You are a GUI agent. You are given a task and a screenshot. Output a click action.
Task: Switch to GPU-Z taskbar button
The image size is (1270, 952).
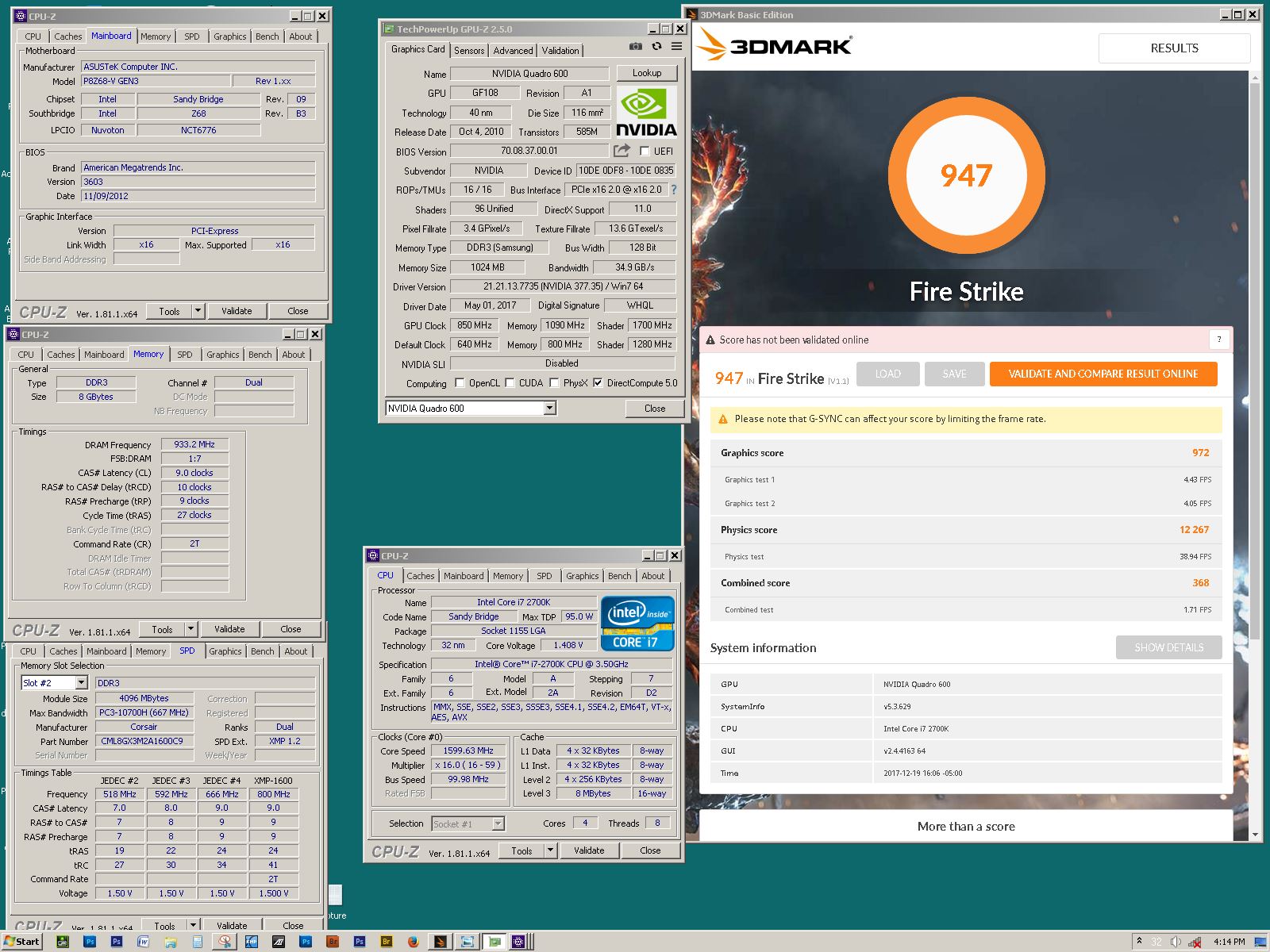click(x=494, y=942)
